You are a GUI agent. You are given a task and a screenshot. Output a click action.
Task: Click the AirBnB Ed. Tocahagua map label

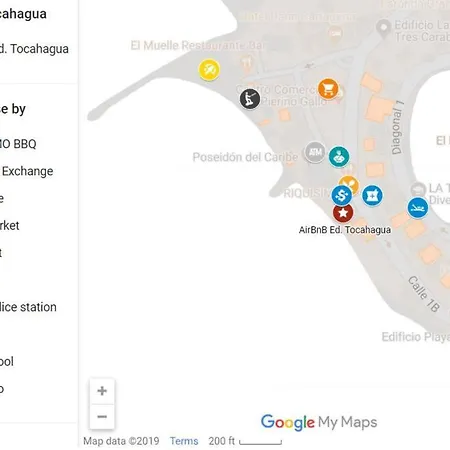[x=345, y=230]
